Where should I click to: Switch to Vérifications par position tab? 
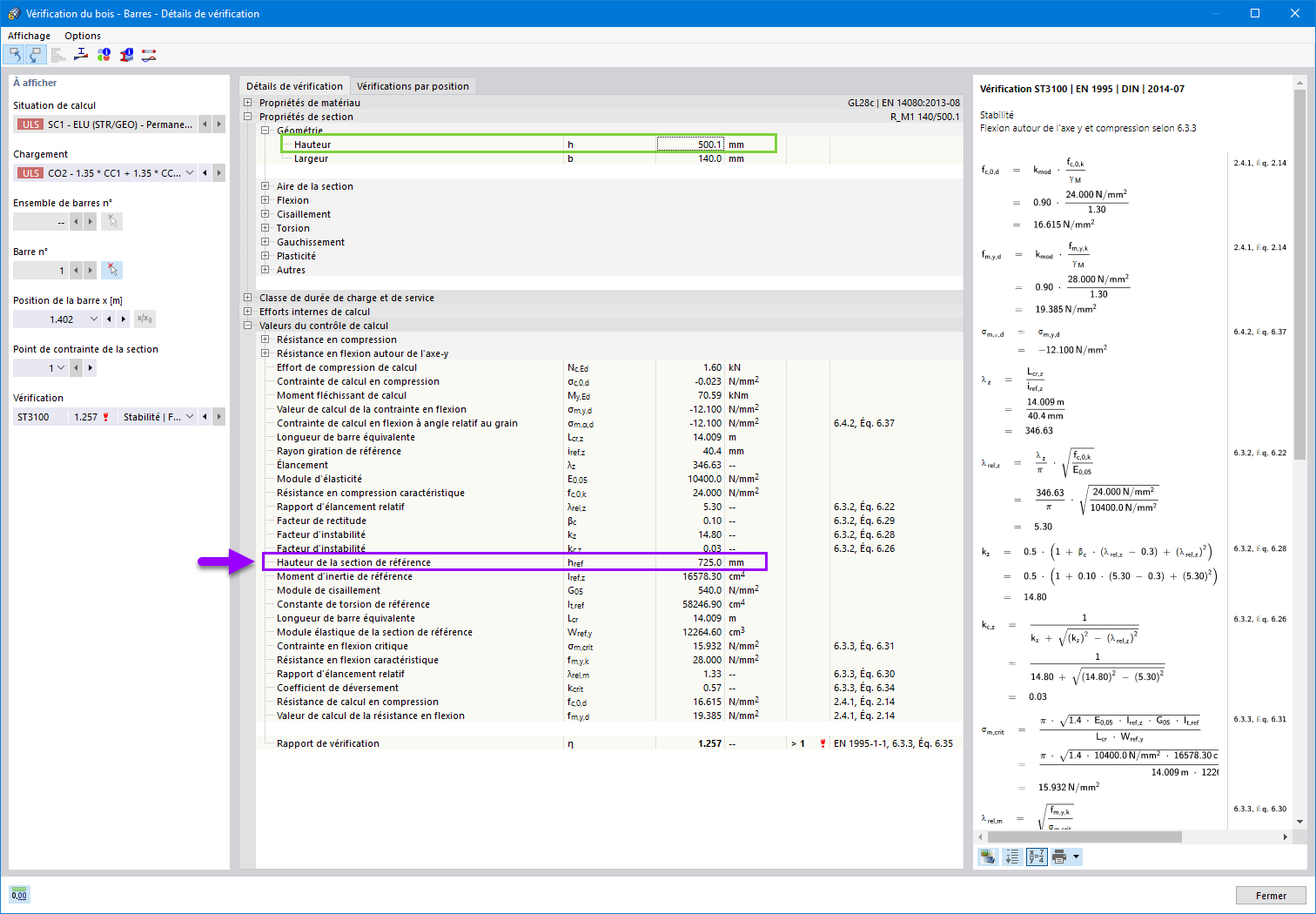(413, 86)
